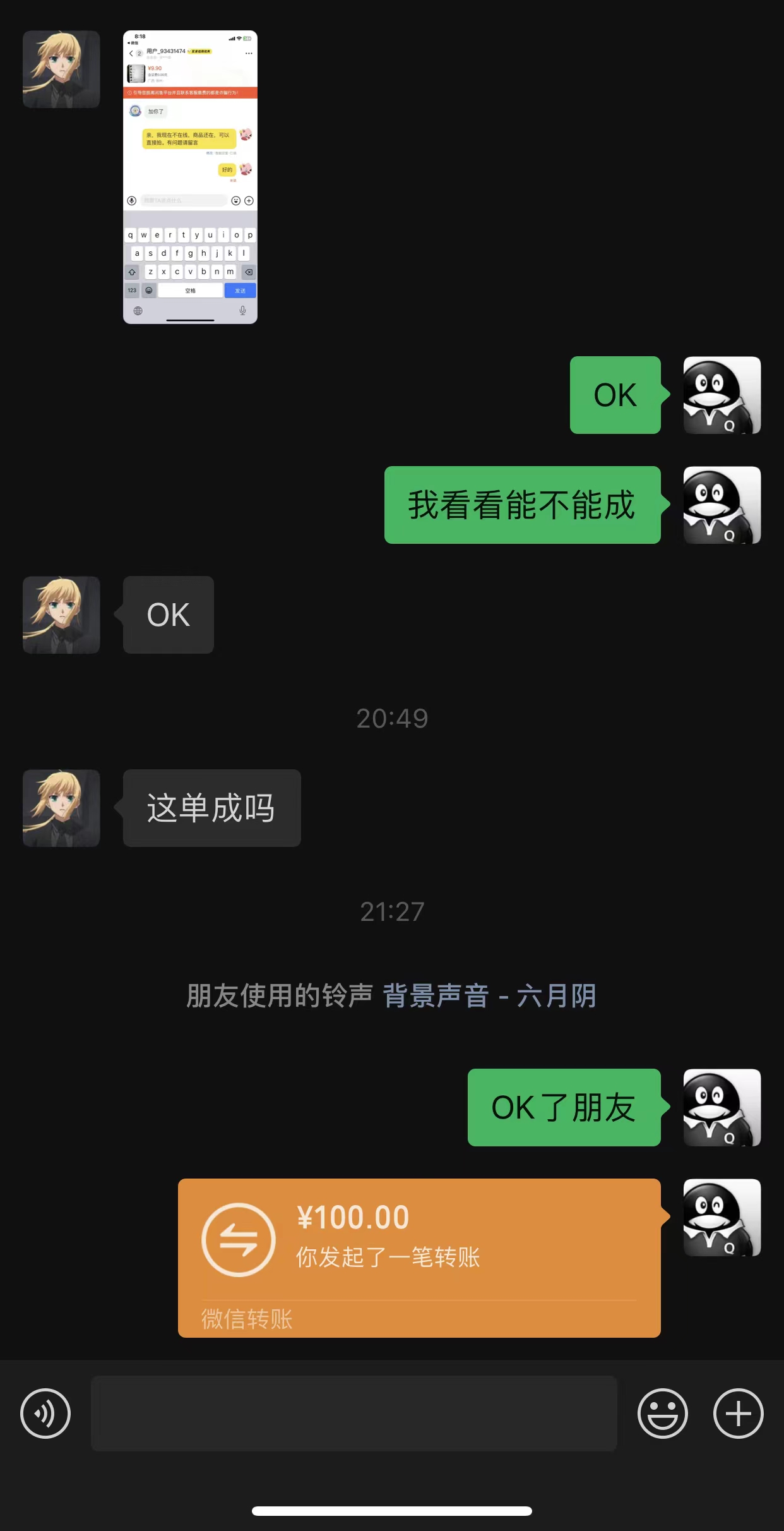Focus the message text input field
Screen dimensions: 784x1531
353,1413
